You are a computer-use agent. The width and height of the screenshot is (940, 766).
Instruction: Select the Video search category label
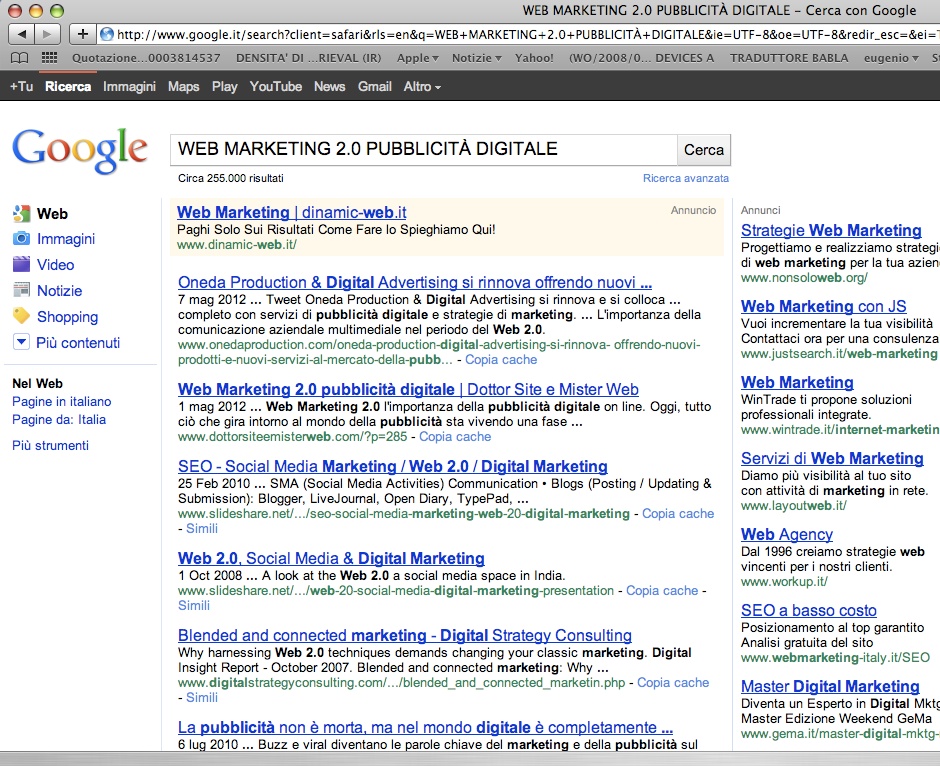(56, 265)
